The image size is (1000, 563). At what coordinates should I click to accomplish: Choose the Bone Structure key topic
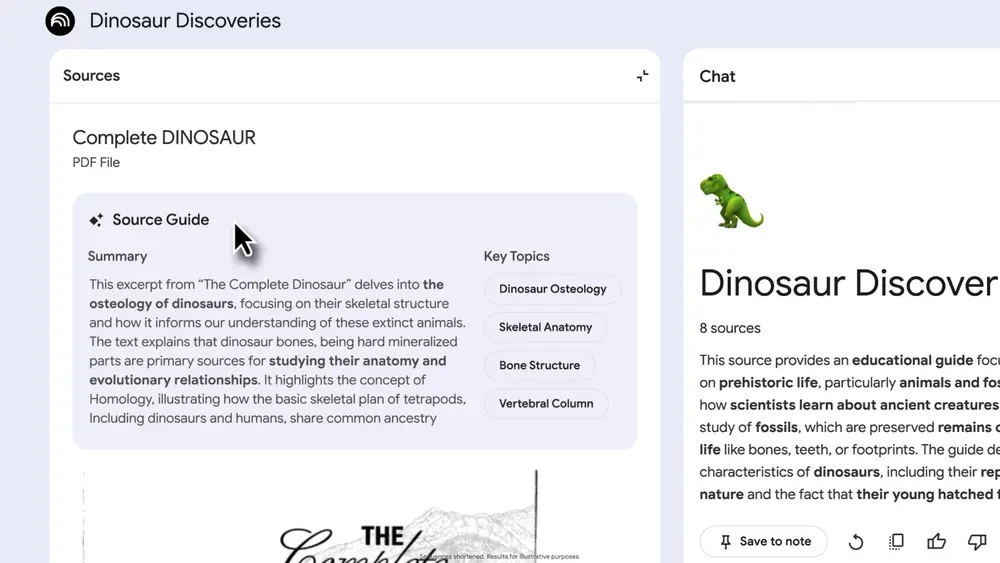coord(539,365)
